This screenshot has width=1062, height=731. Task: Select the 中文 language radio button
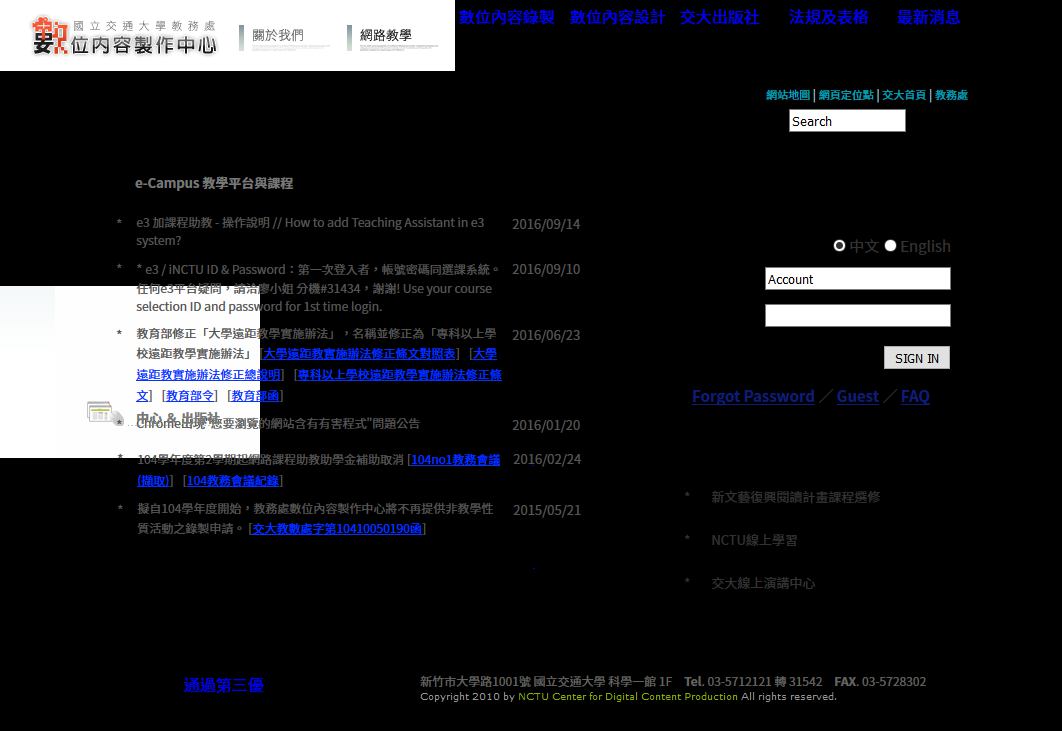(x=840, y=246)
